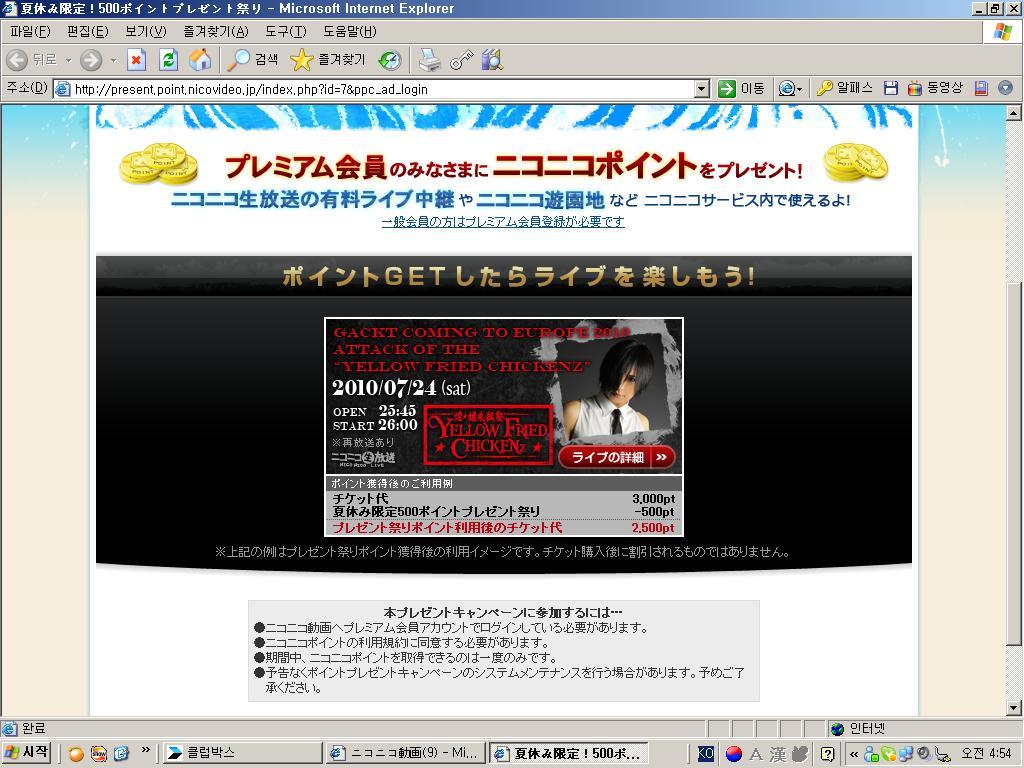Open the 파일(F) menu
Viewport: 1024px width, 768px height.
click(30, 31)
